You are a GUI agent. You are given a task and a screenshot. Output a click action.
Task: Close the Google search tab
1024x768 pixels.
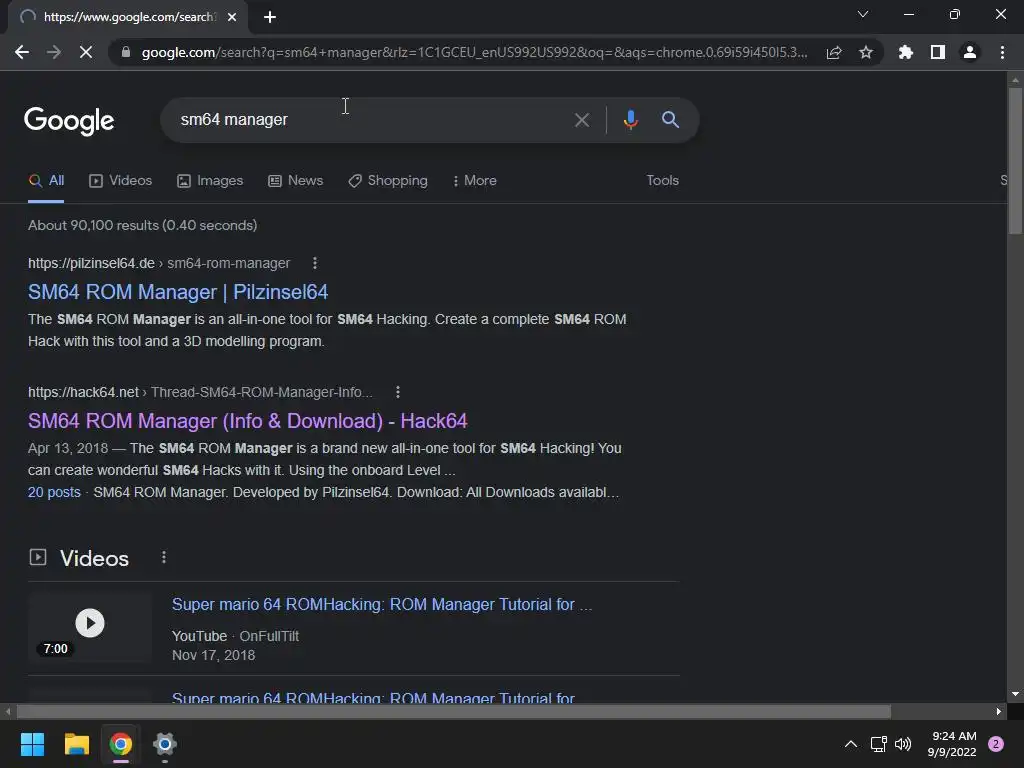click(232, 17)
